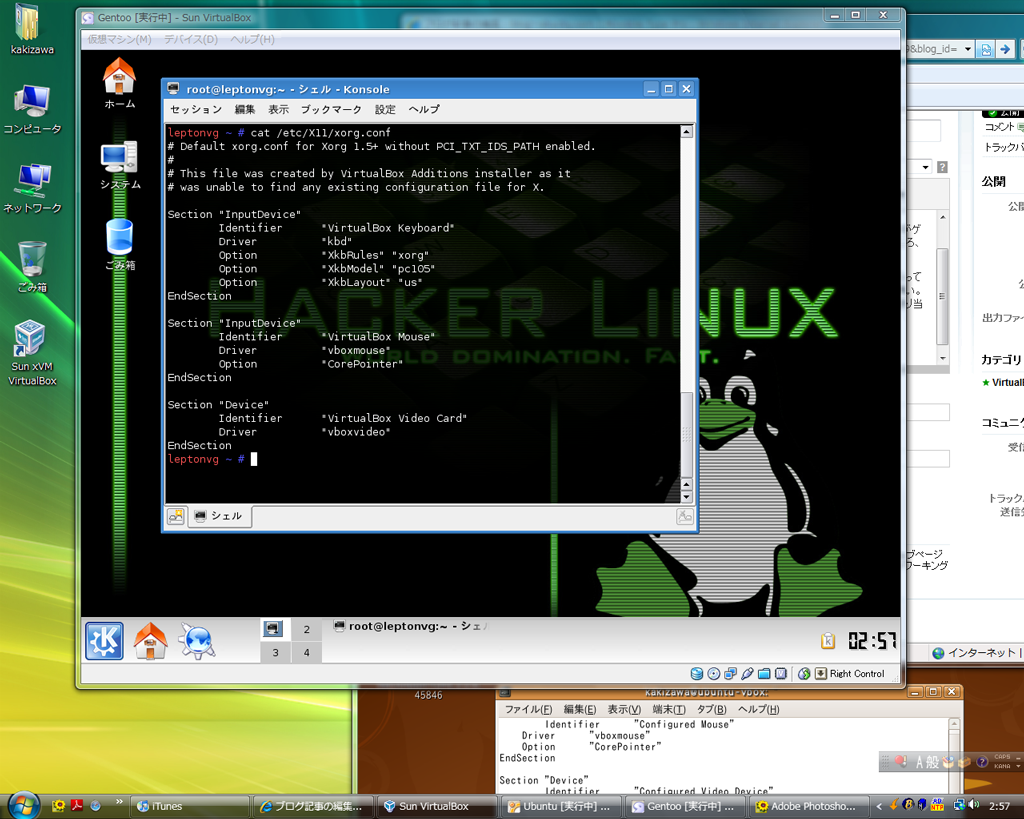
Task: Click the volume speaker tray icon
Action: [x=974, y=806]
